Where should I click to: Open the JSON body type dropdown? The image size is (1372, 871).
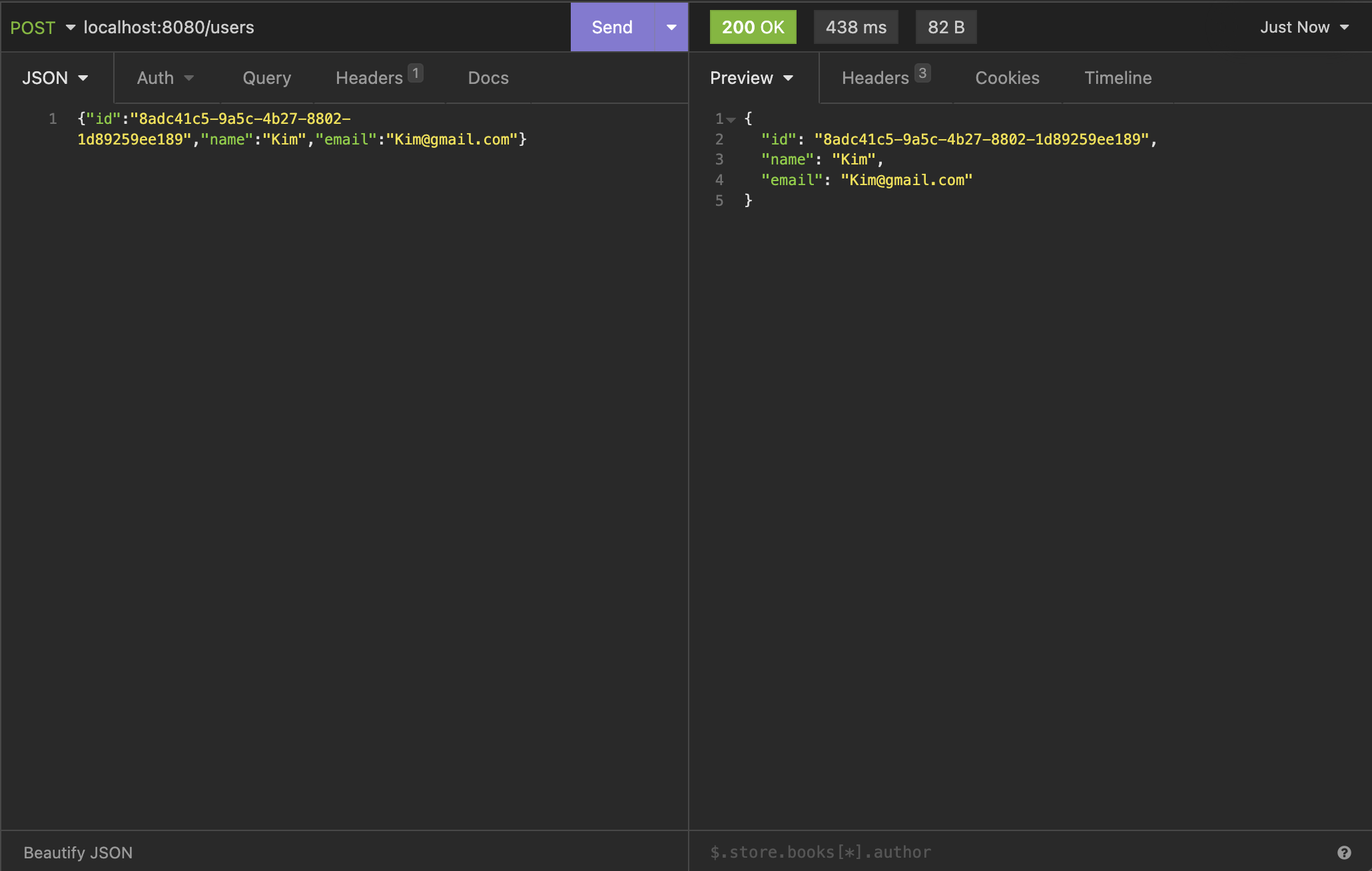(55, 78)
